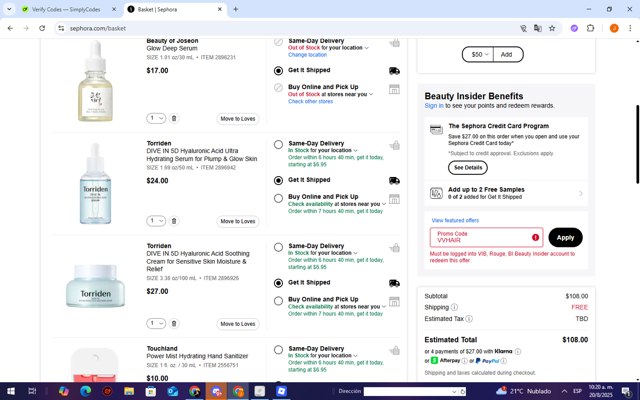Open View featured offers link
This screenshot has height=400, width=640.
(x=455, y=220)
